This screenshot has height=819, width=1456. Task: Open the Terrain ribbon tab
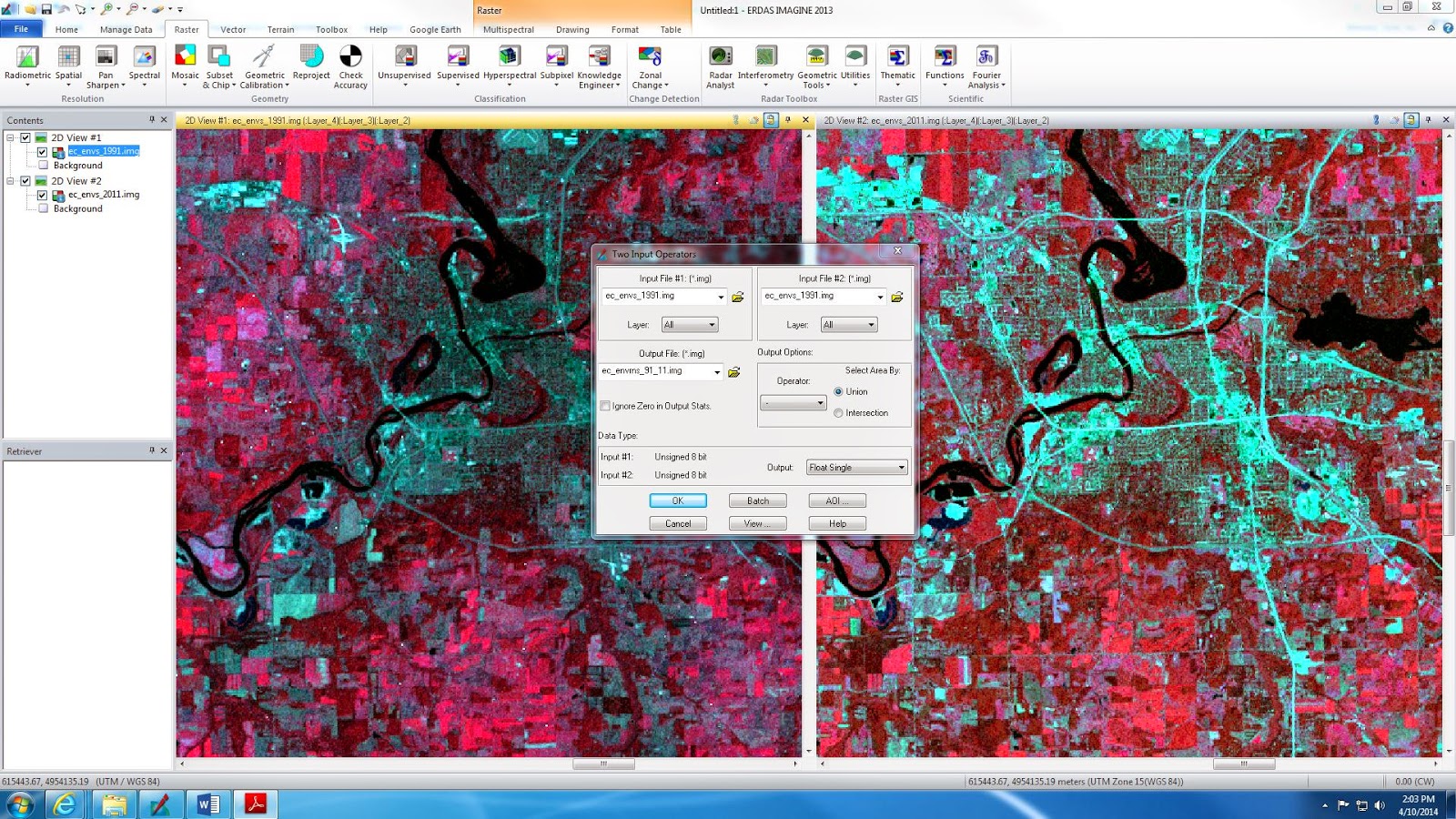(x=280, y=29)
